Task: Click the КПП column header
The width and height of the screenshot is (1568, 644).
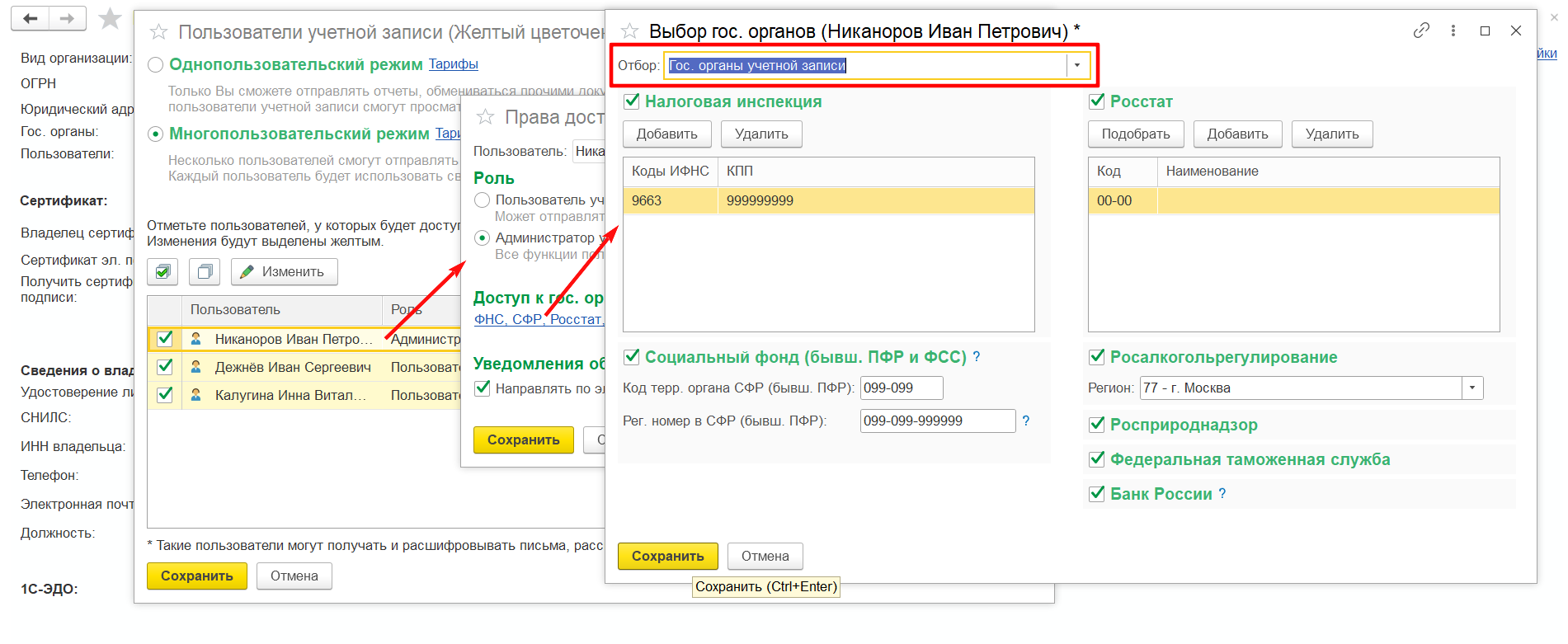Action: [x=876, y=171]
